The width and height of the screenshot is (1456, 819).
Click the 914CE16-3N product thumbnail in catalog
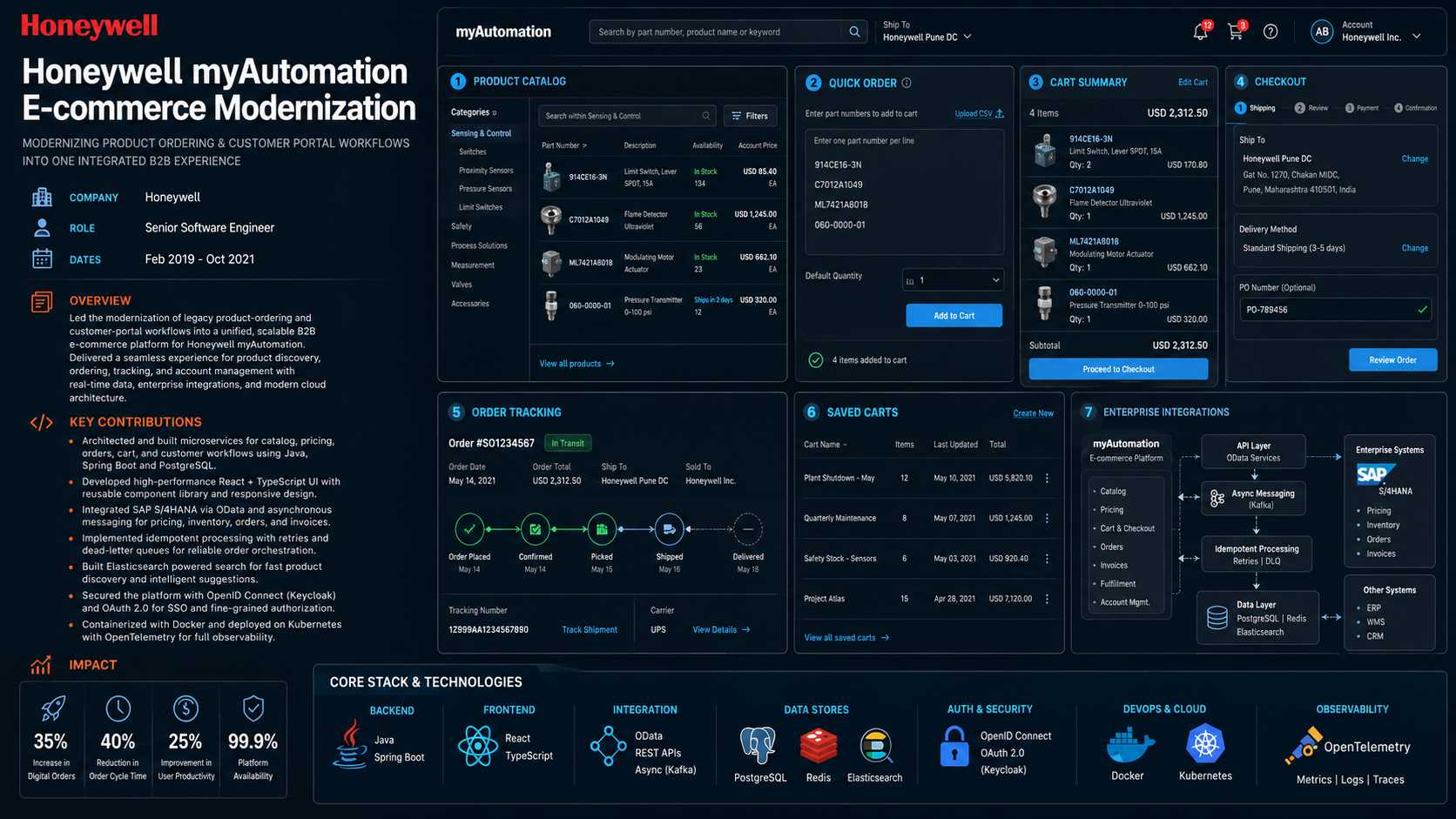551,177
